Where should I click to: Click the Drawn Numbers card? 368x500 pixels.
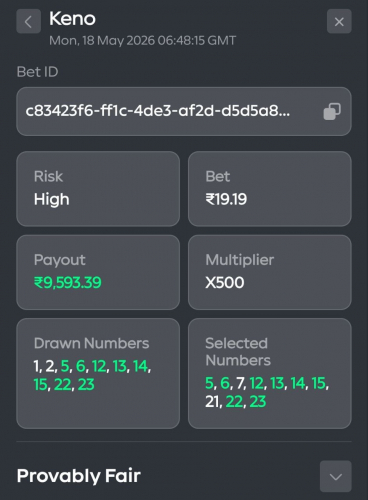pyautogui.click(x=98, y=373)
